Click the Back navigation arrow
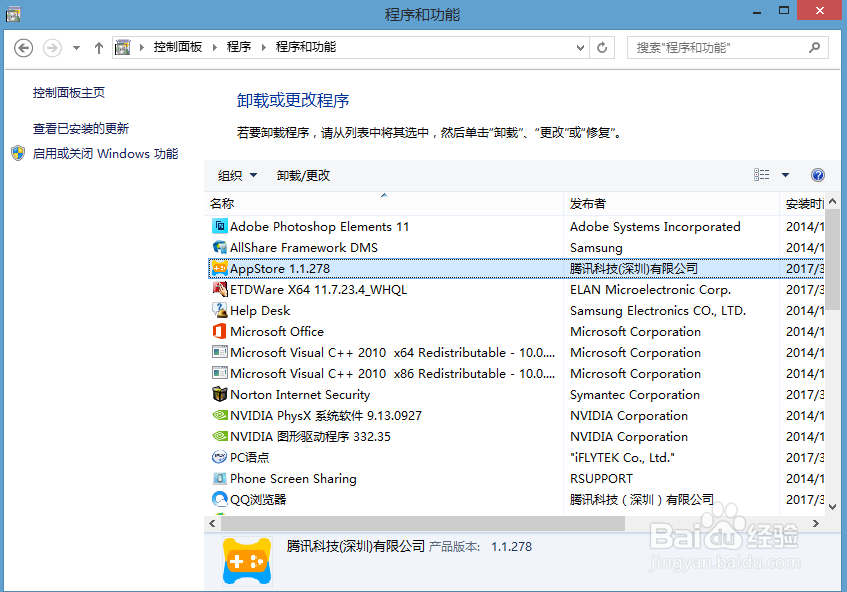This screenshot has height=592, width=847. click(23, 48)
